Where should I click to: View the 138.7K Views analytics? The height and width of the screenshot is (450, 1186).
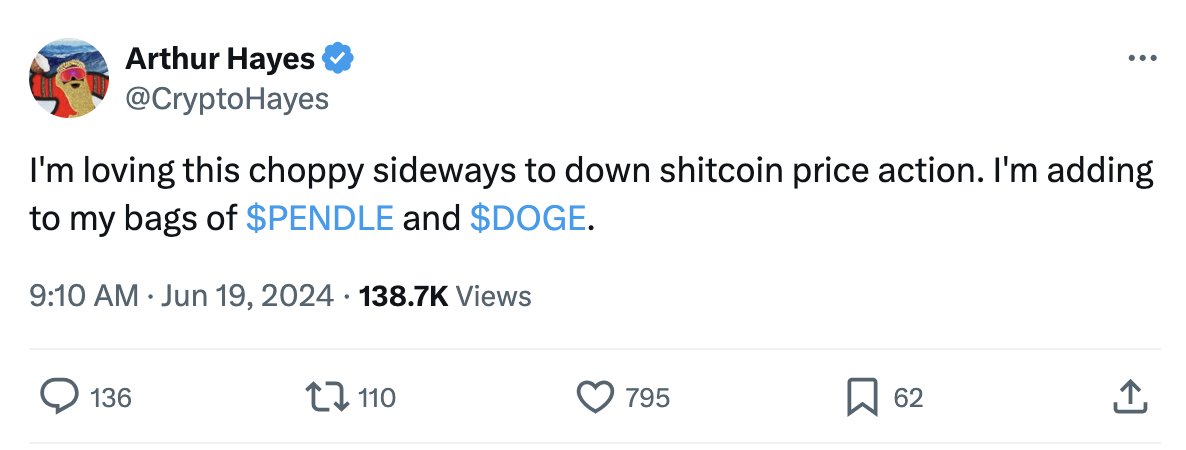[444, 296]
